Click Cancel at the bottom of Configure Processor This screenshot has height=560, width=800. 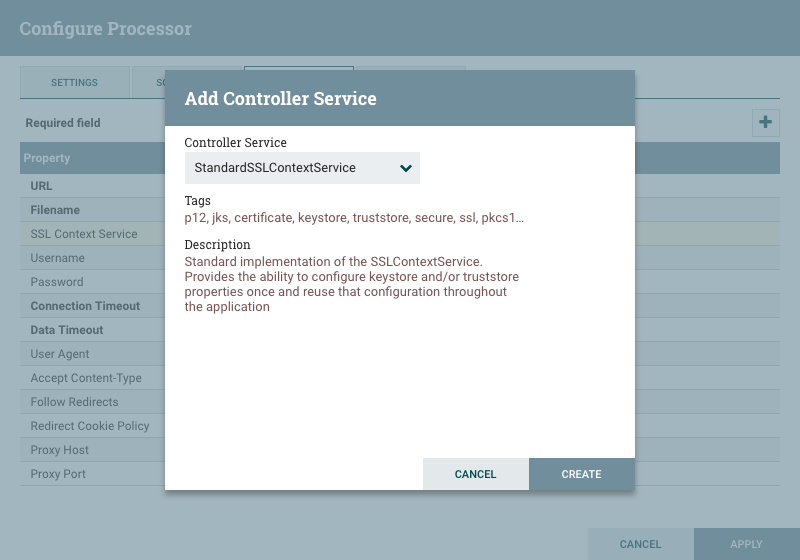640,544
